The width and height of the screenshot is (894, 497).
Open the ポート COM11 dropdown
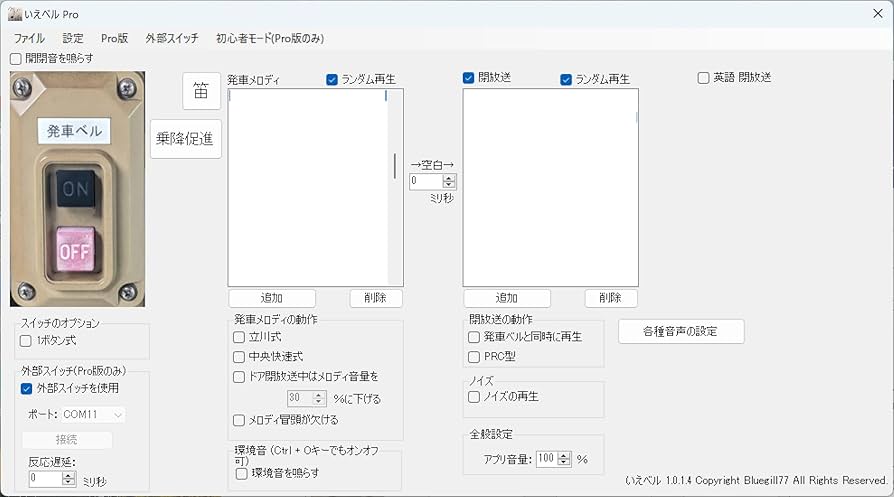pyautogui.click(x=93, y=414)
